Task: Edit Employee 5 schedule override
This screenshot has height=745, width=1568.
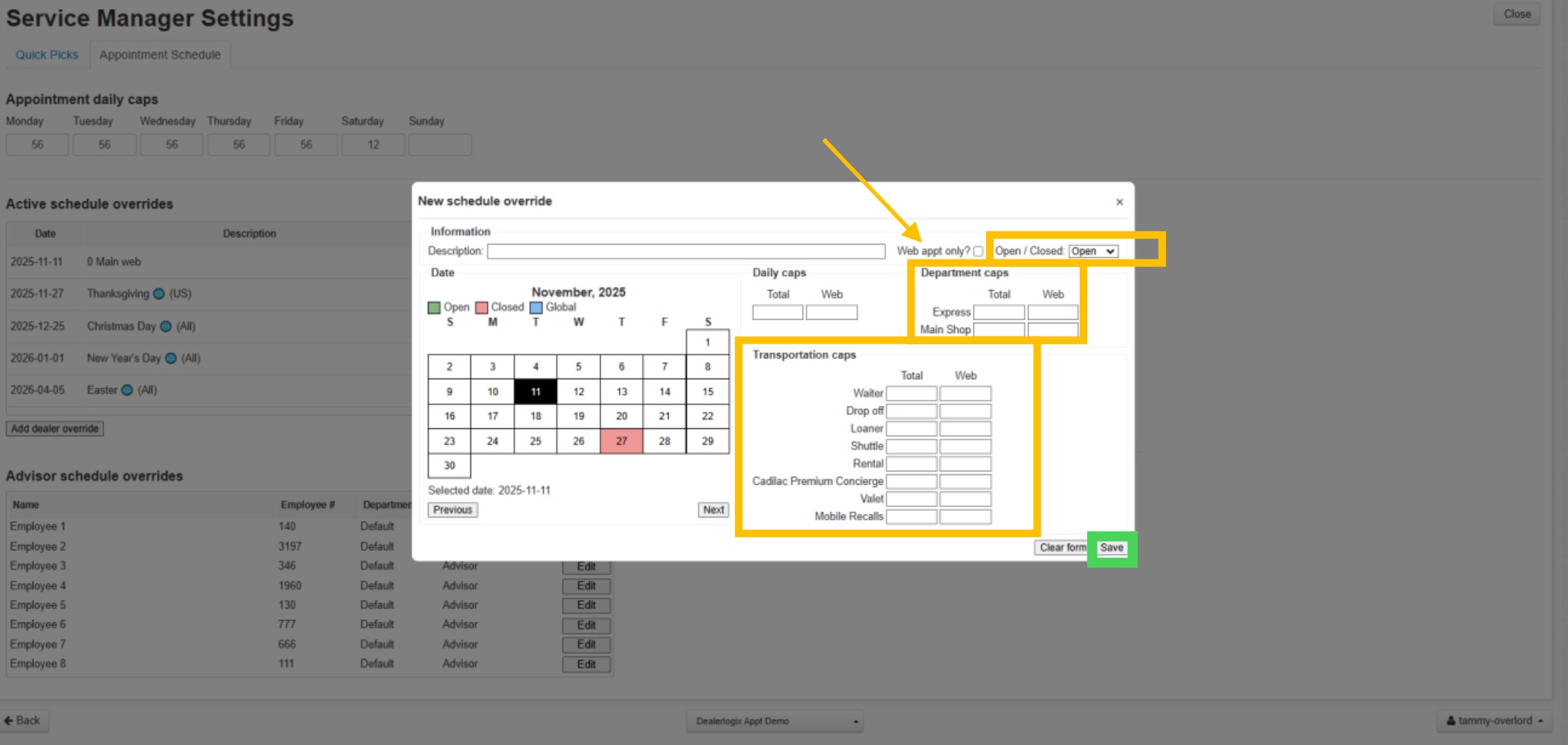Action: tap(586, 605)
